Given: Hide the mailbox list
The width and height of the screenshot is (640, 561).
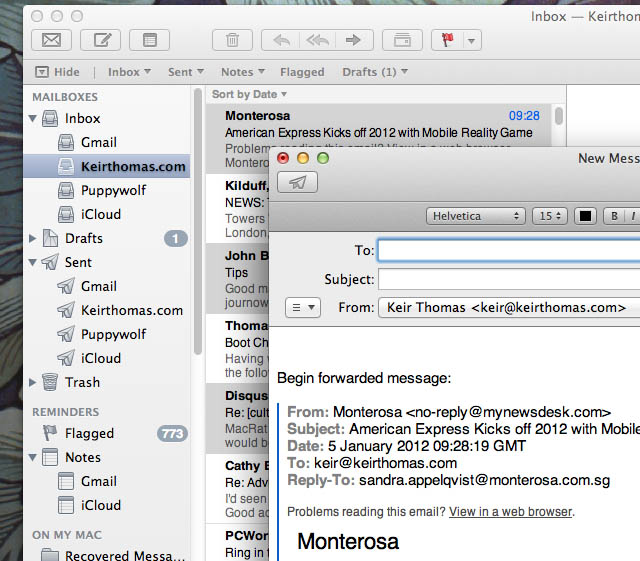Looking at the screenshot, I should [58, 72].
